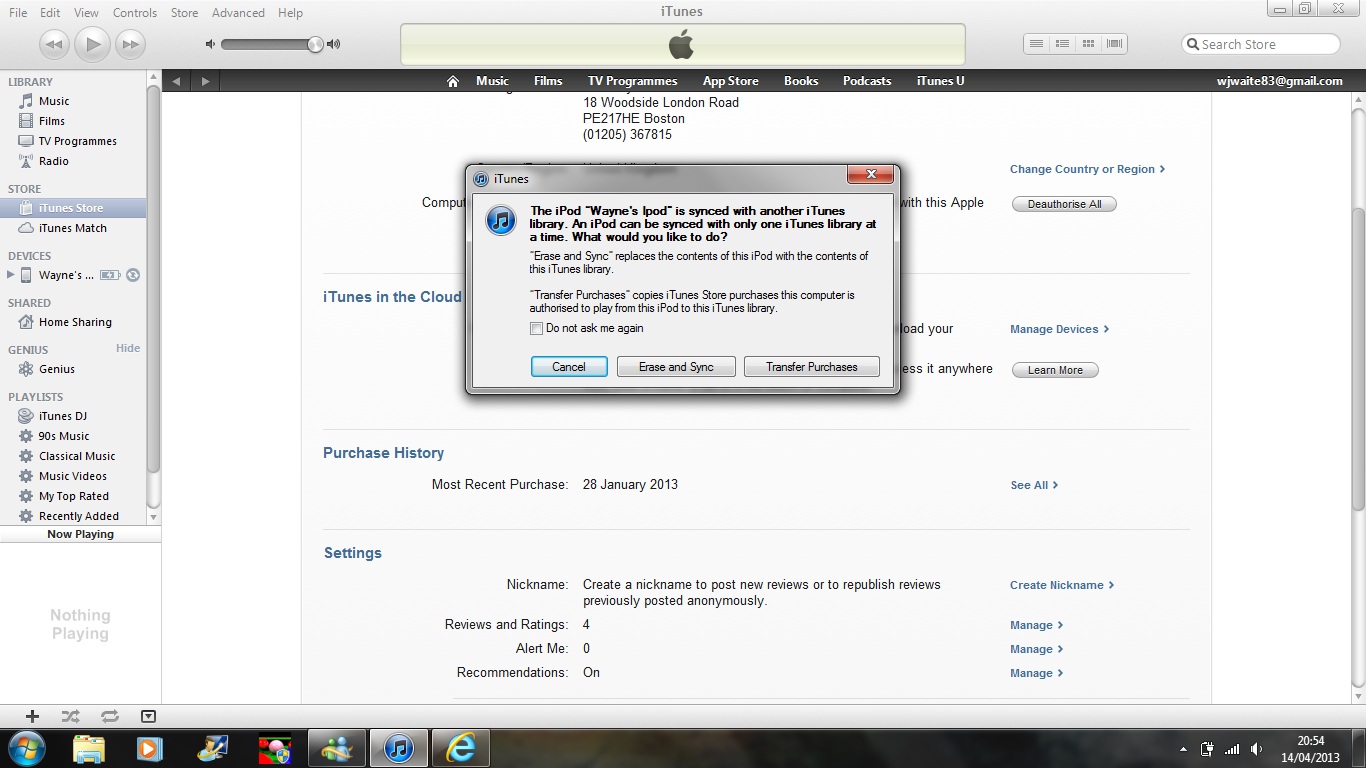Open the View menu

[x=86, y=13]
